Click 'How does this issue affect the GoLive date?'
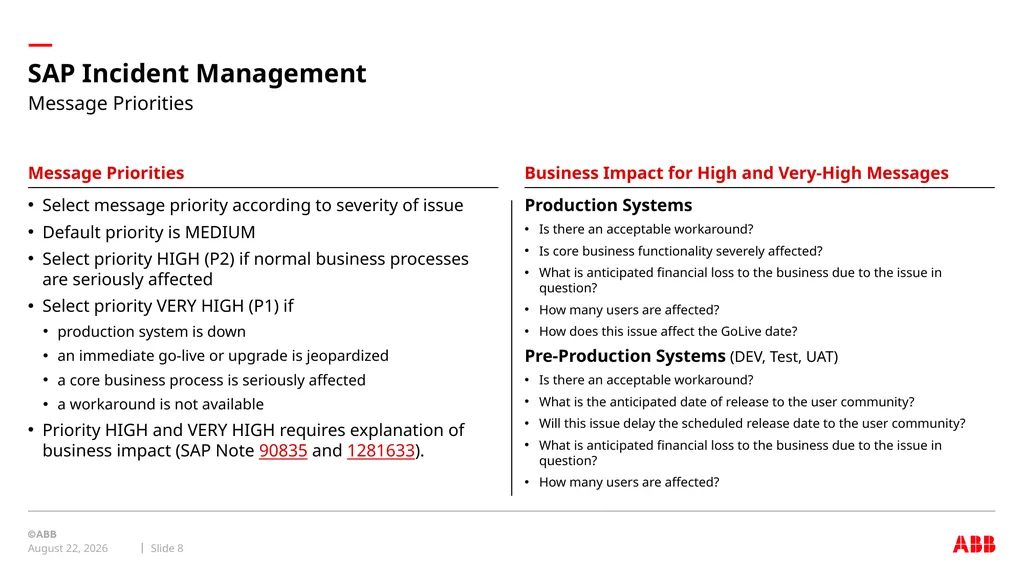Image resolution: width=1024 pixels, height=575 pixels. pos(668,331)
